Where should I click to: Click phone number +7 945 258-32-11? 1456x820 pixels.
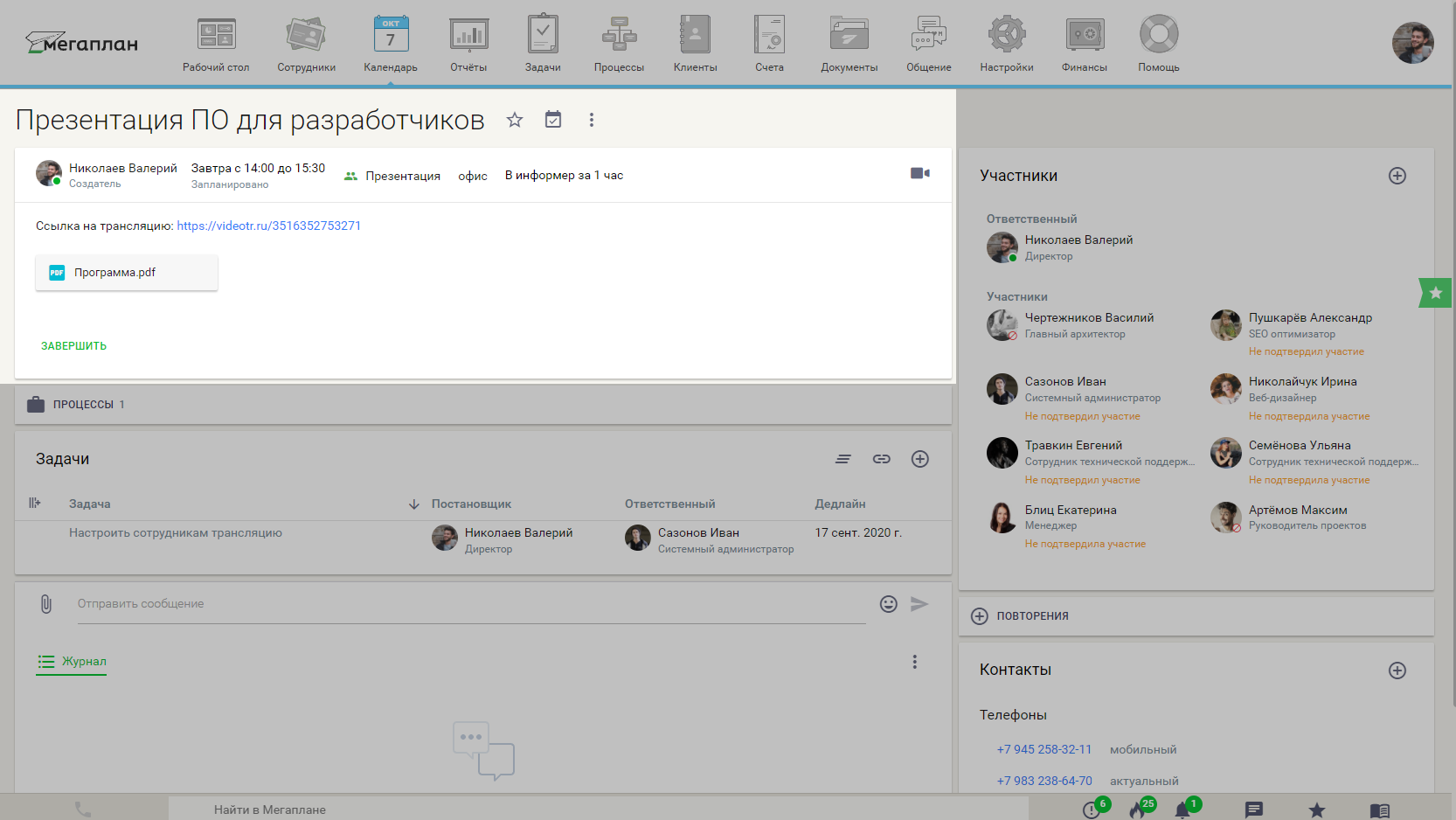click(1044, 750)
